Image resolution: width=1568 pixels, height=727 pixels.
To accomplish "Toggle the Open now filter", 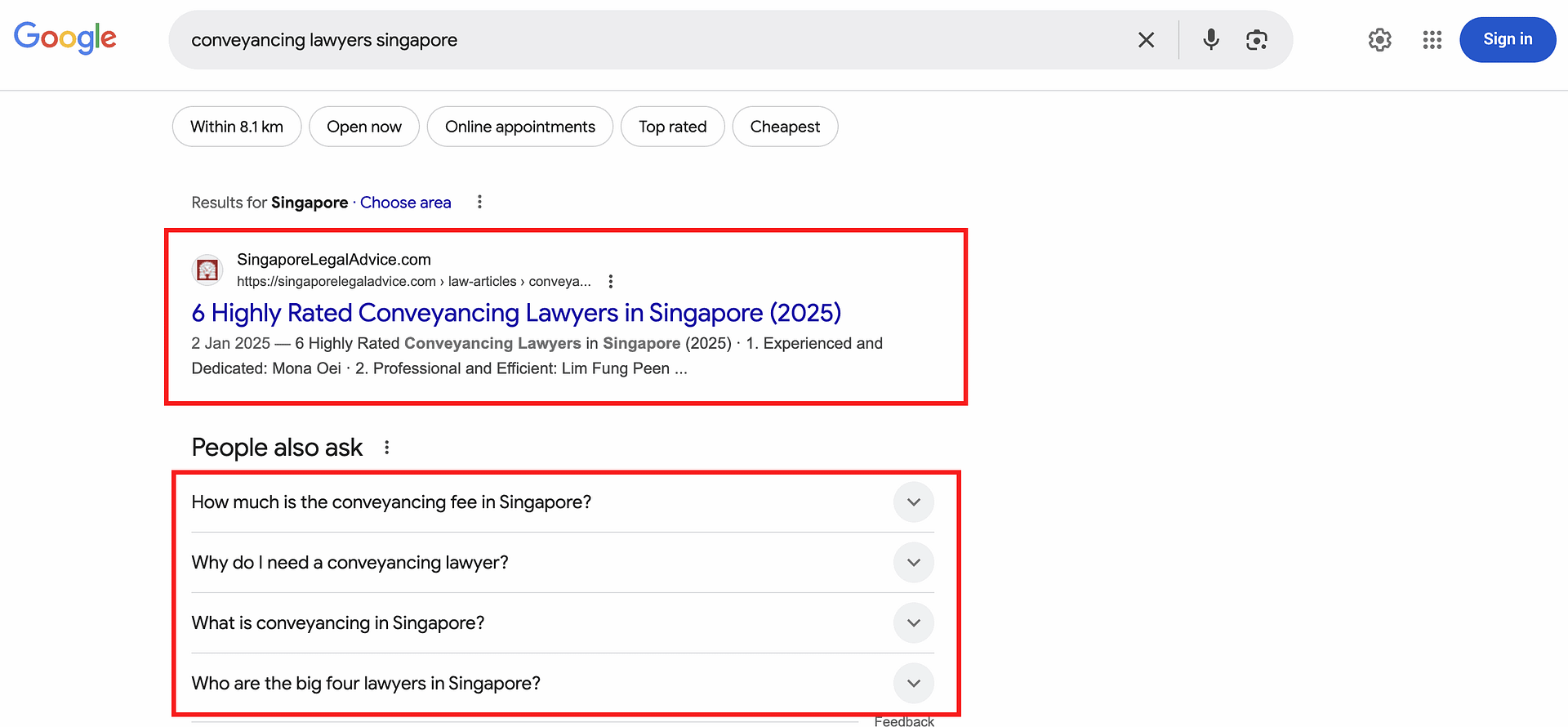I will coord(364,127).
